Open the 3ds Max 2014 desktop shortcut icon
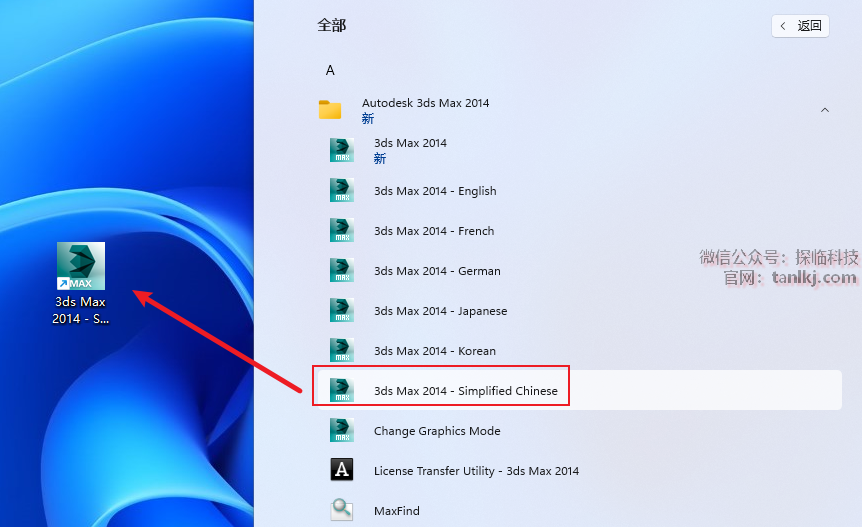This screenshot has height=527, width=862. pos(81,266)
